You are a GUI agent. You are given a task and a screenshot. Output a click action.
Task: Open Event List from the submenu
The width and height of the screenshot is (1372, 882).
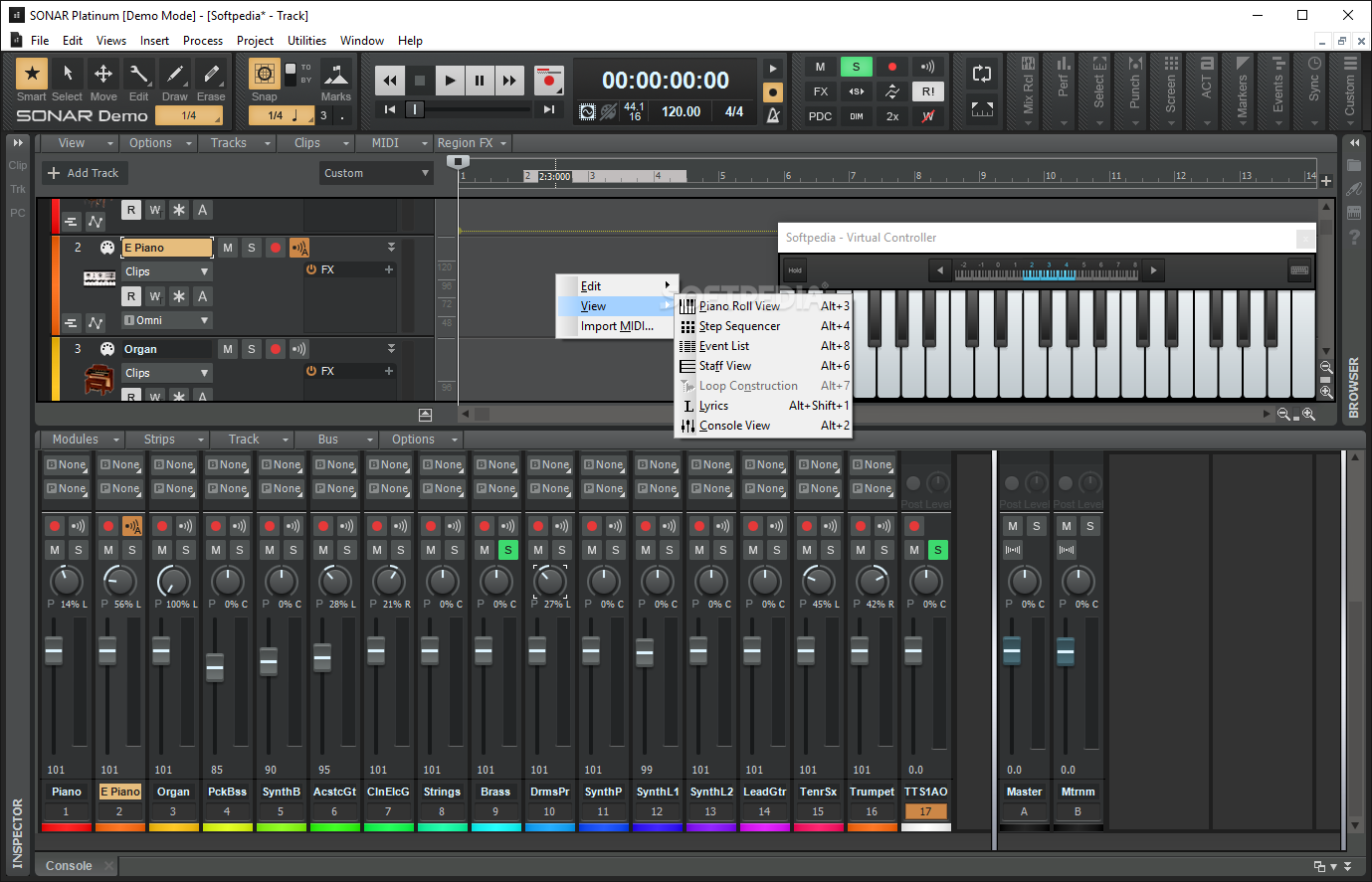pyautogui.click(x=764, y=346)
